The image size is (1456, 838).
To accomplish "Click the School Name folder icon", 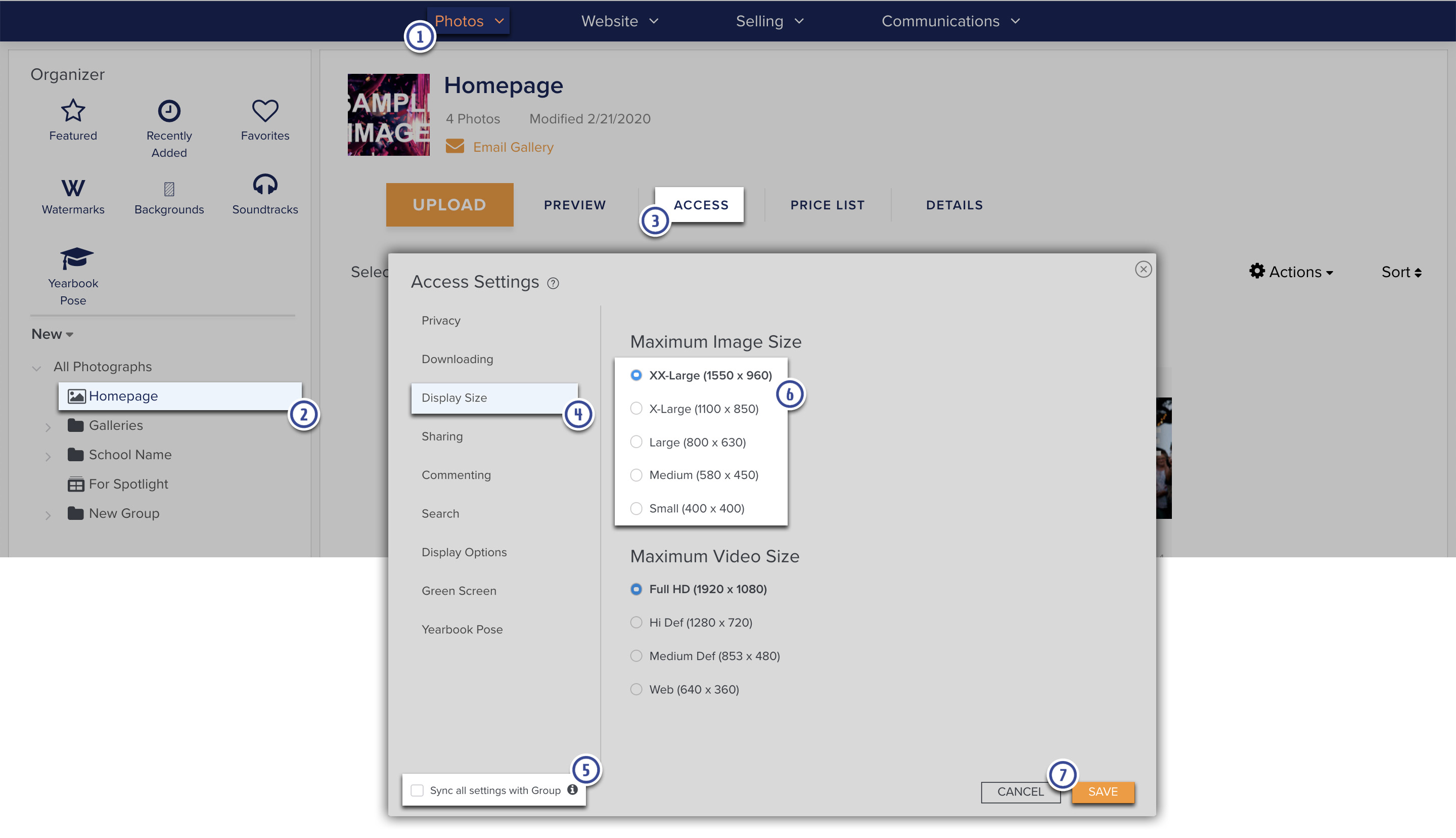I will (75, 455).
